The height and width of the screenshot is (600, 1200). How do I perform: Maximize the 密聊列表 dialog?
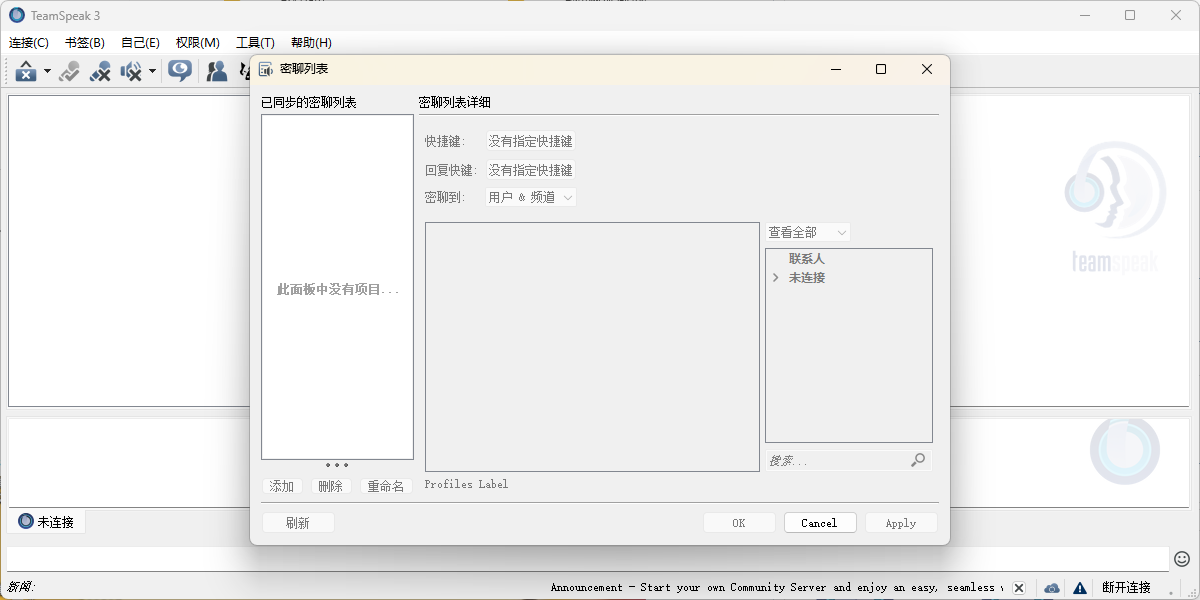[x=881, y=69]
